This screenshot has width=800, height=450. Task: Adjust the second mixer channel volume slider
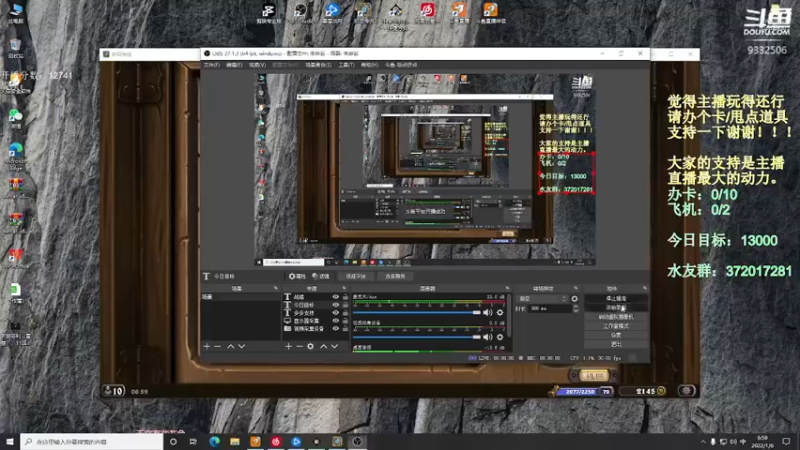pyautogui.click(x=416, y=337)
